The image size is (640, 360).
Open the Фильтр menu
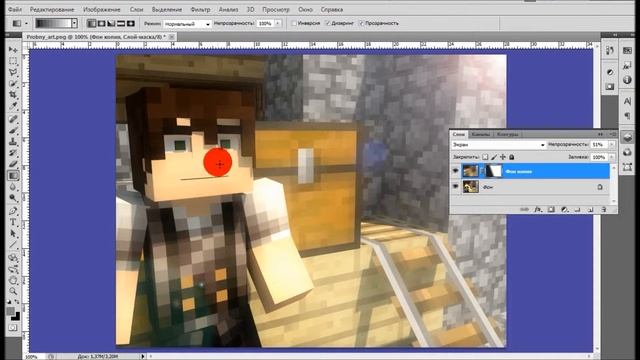[x=200, y=9]
